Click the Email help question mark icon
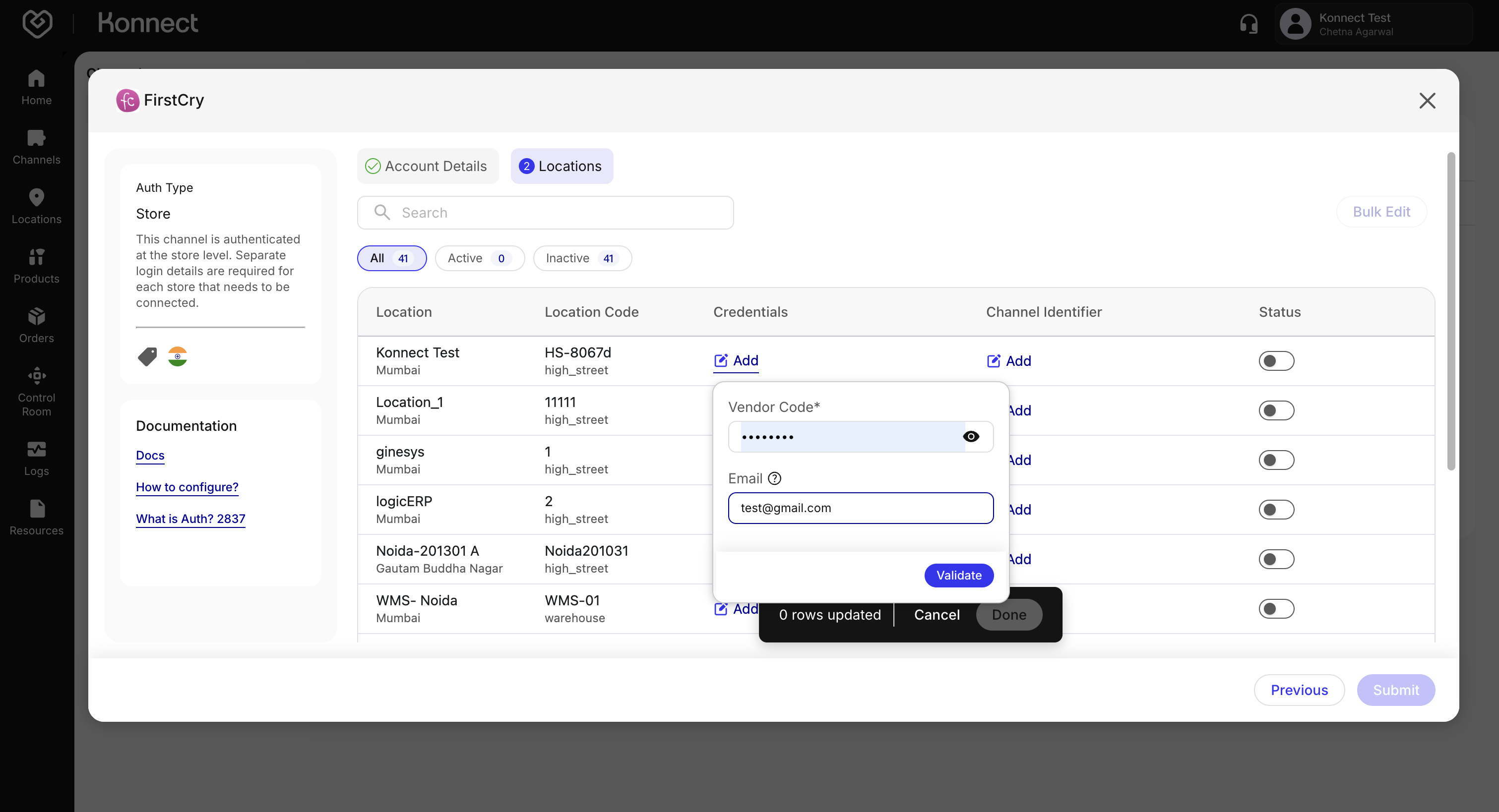Viewport: 1499px width, 812px height. point(774,478)
